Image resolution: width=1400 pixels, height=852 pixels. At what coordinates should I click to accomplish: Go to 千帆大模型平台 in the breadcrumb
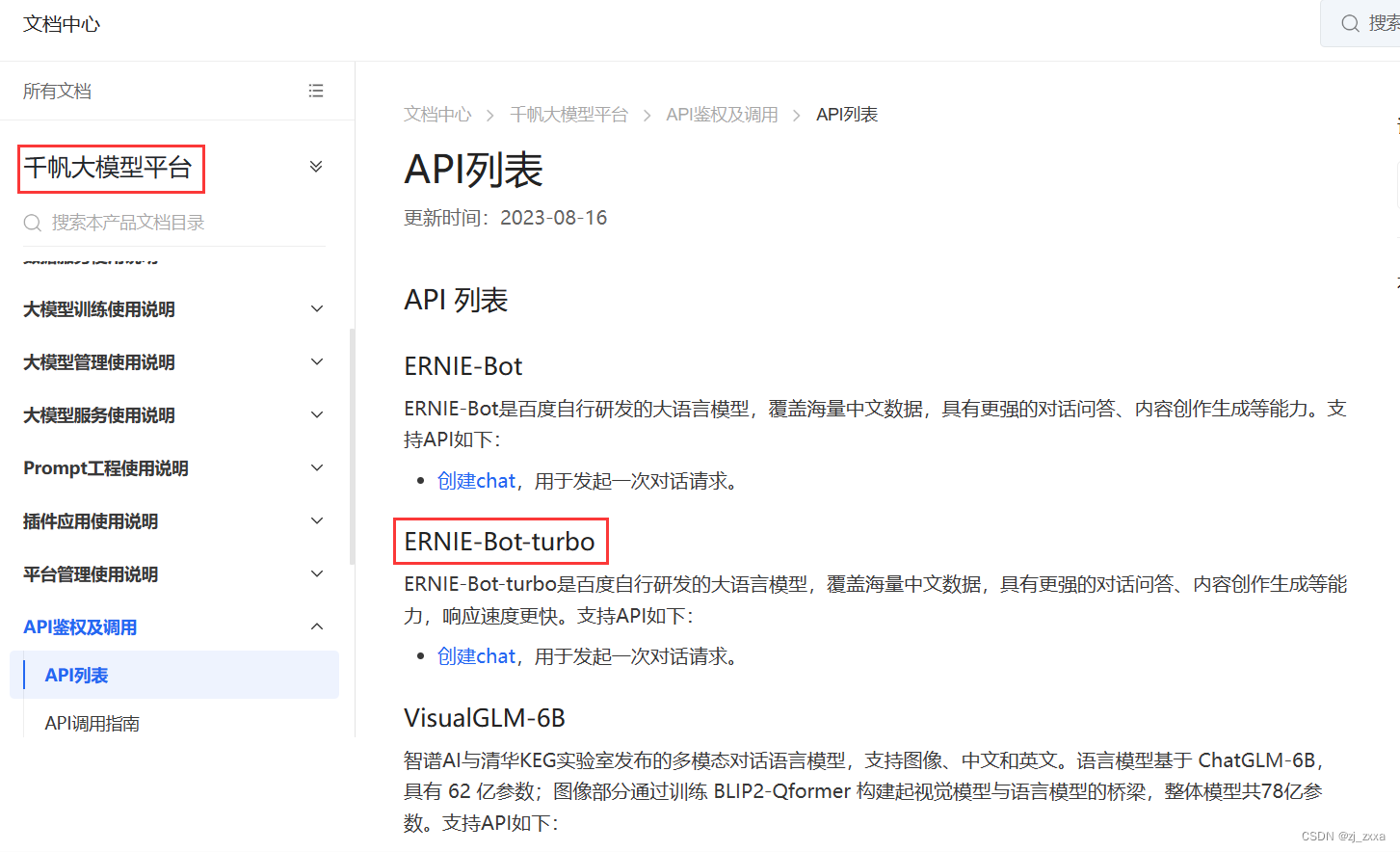tap(568, 115)
